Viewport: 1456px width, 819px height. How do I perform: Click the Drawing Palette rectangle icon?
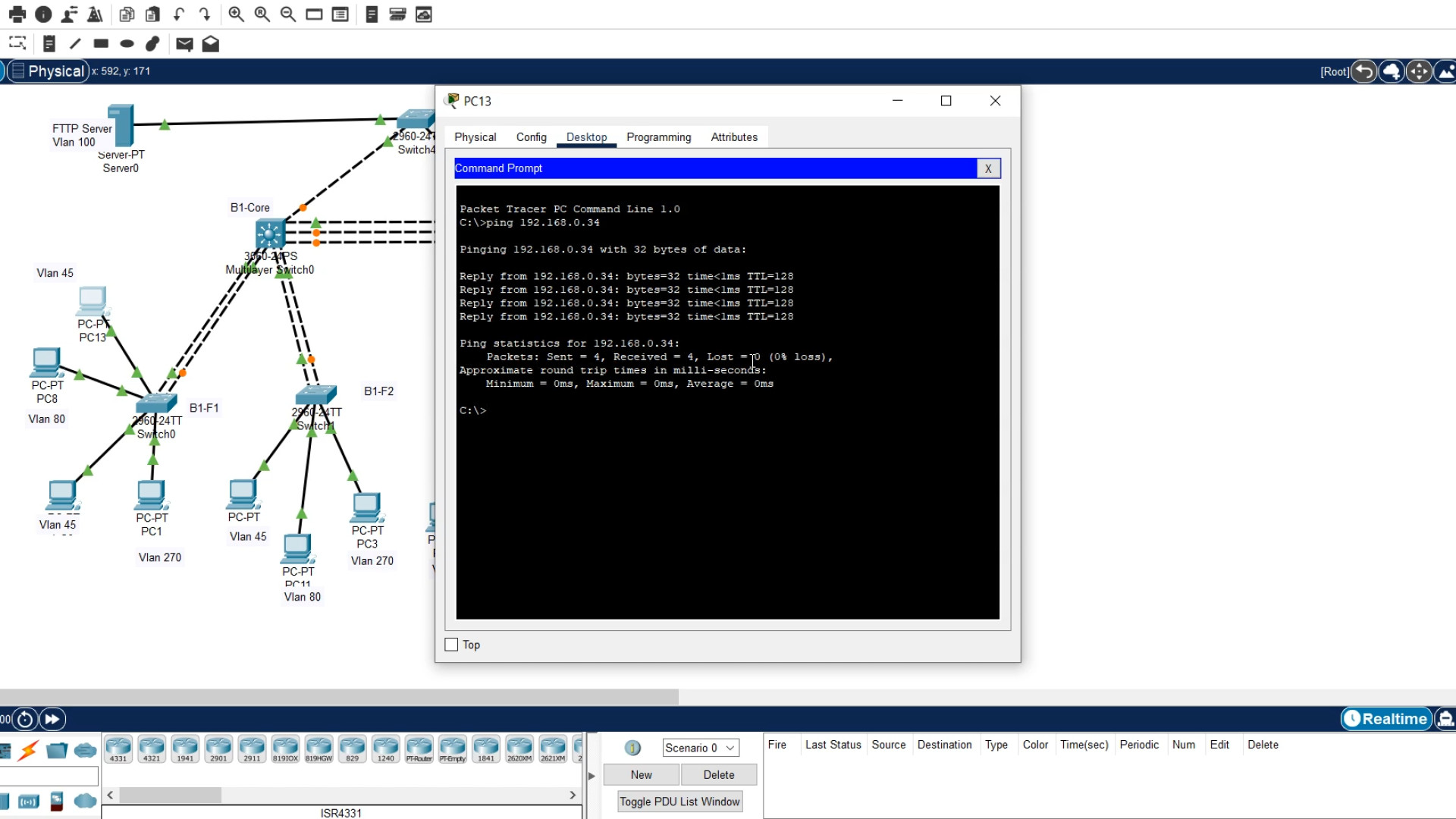point(314,14)
